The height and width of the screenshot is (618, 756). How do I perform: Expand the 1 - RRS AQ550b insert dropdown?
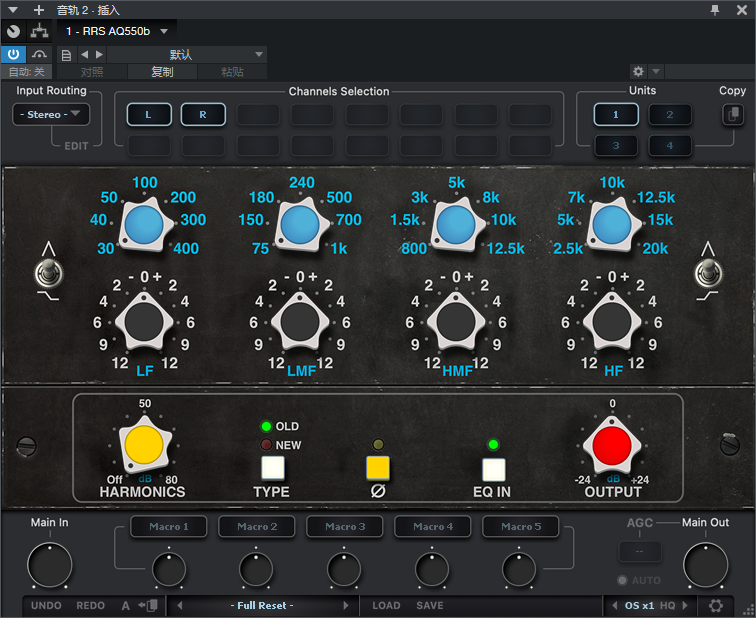(x=164, y=31)
